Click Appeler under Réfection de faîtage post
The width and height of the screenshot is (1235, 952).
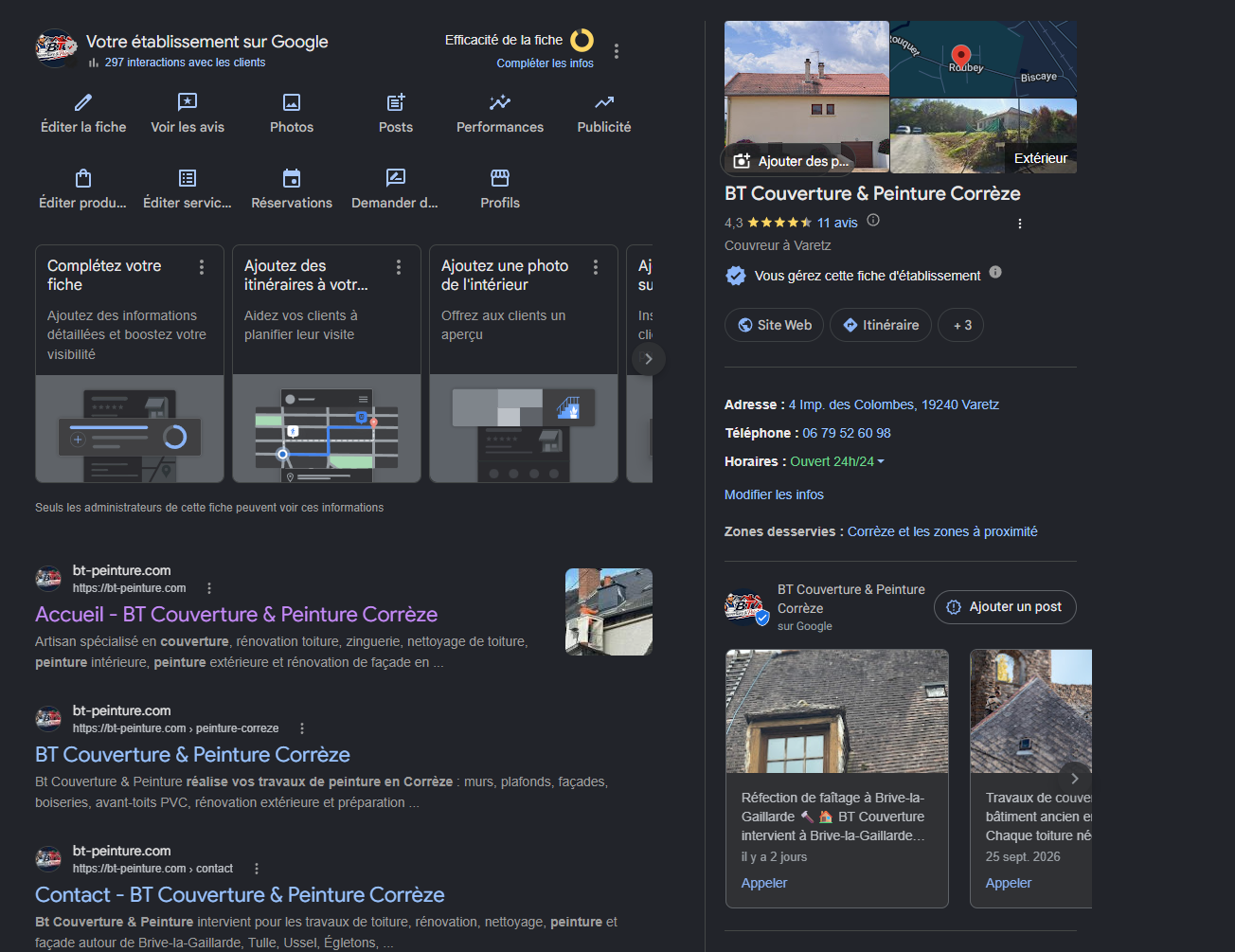(764, 883)
